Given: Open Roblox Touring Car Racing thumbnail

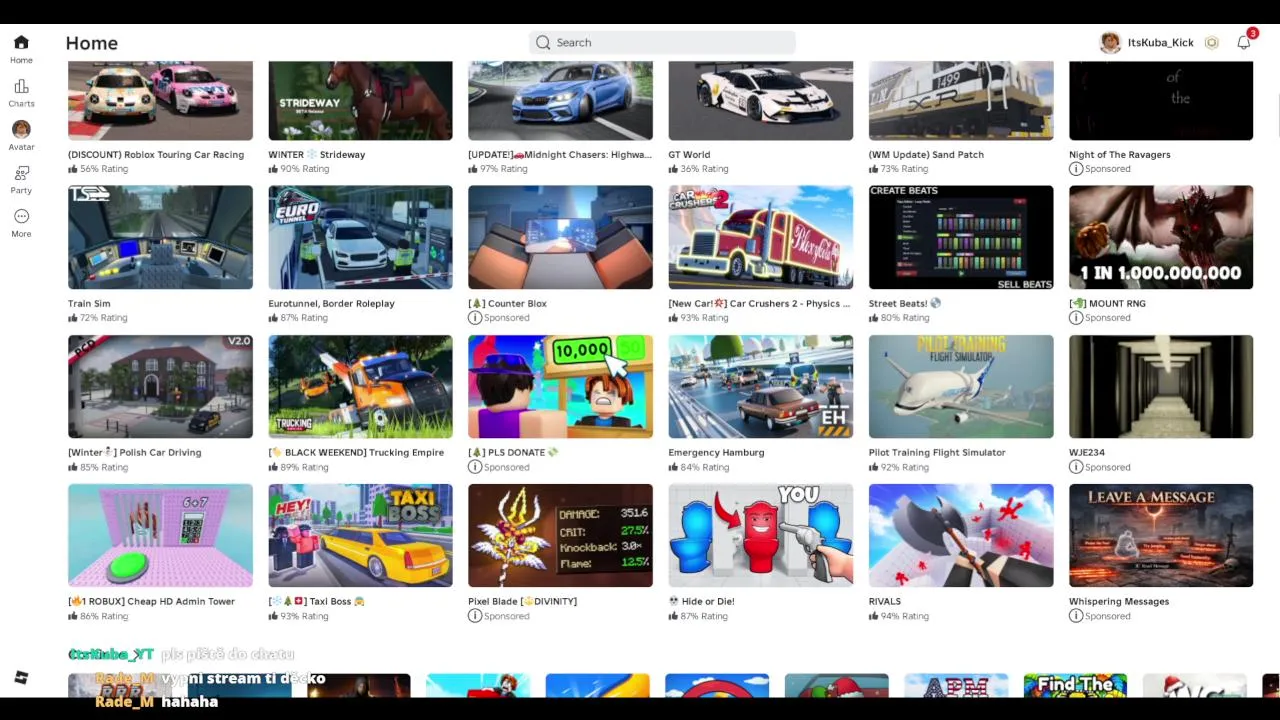Looking at the screenshot, I should [160, 100].
